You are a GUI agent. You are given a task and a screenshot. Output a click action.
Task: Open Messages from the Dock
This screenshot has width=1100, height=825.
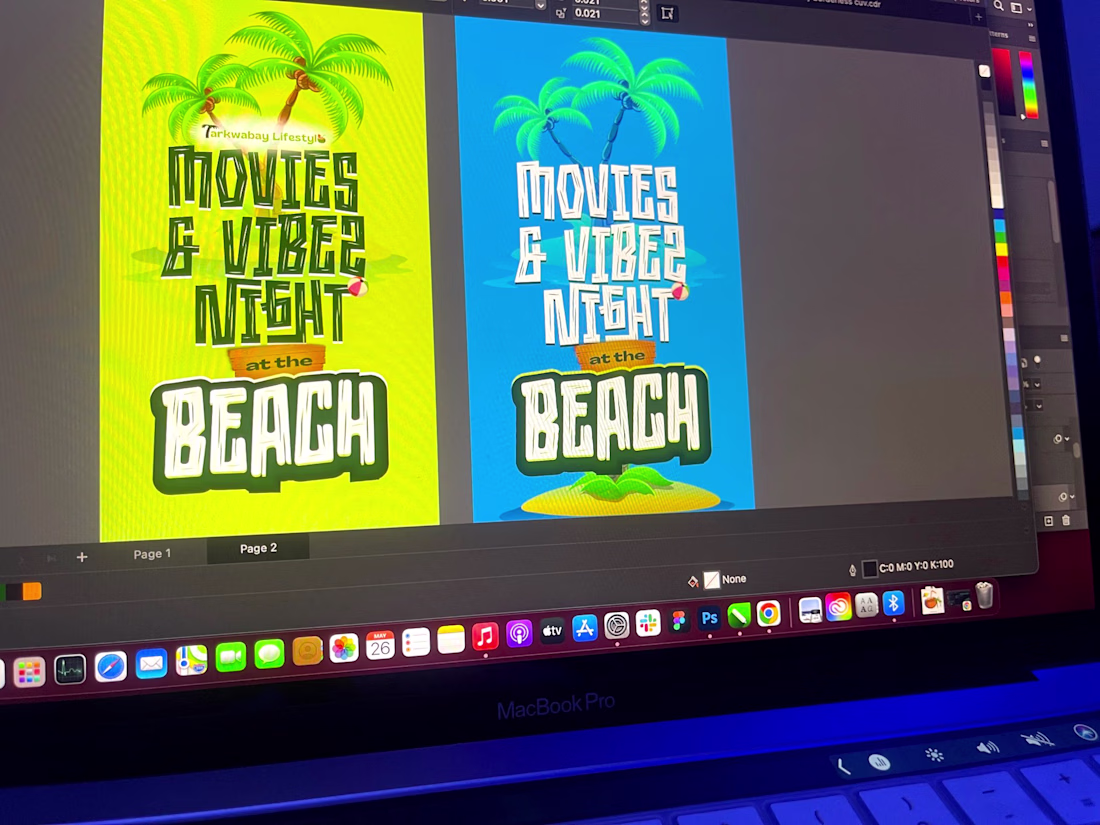tap(269, 655)
